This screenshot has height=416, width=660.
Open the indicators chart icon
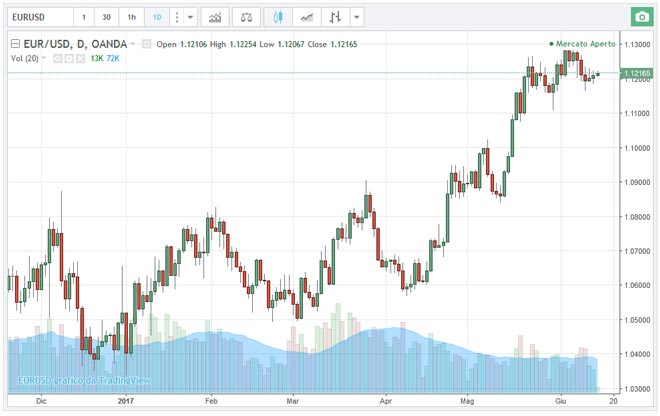pos(213,18)
